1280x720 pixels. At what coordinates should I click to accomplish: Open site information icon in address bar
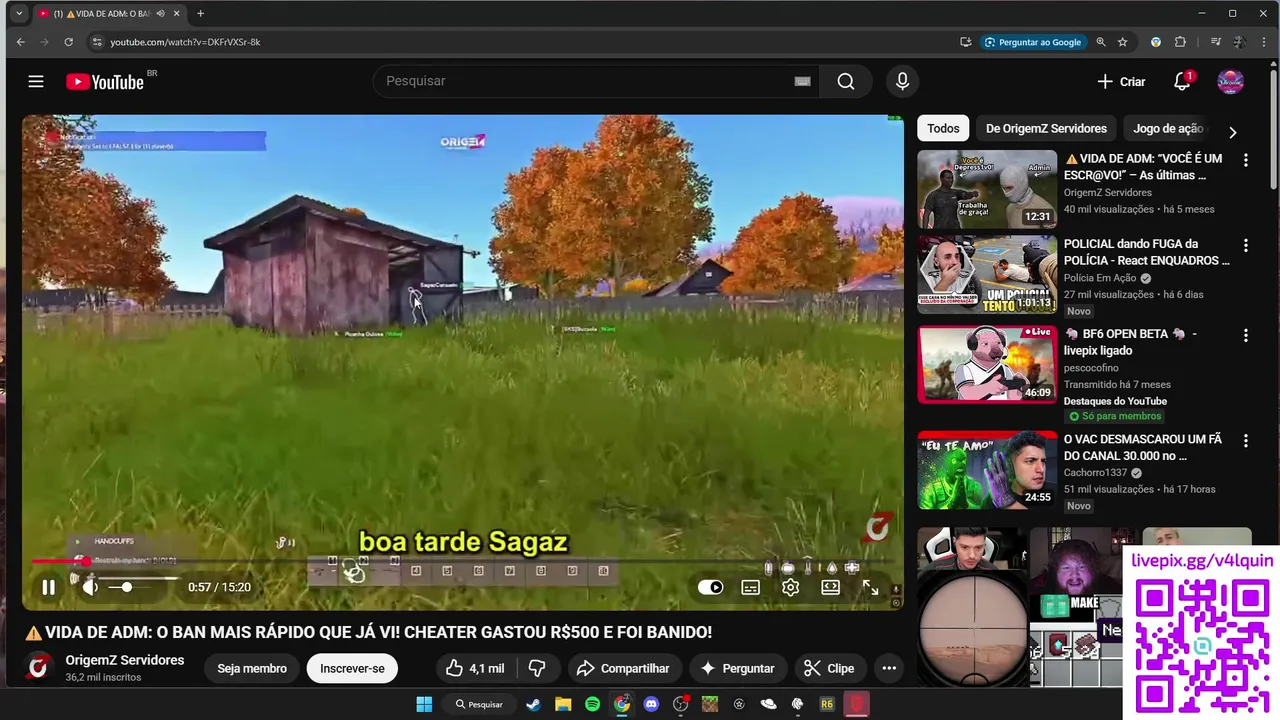click(96, 42)
